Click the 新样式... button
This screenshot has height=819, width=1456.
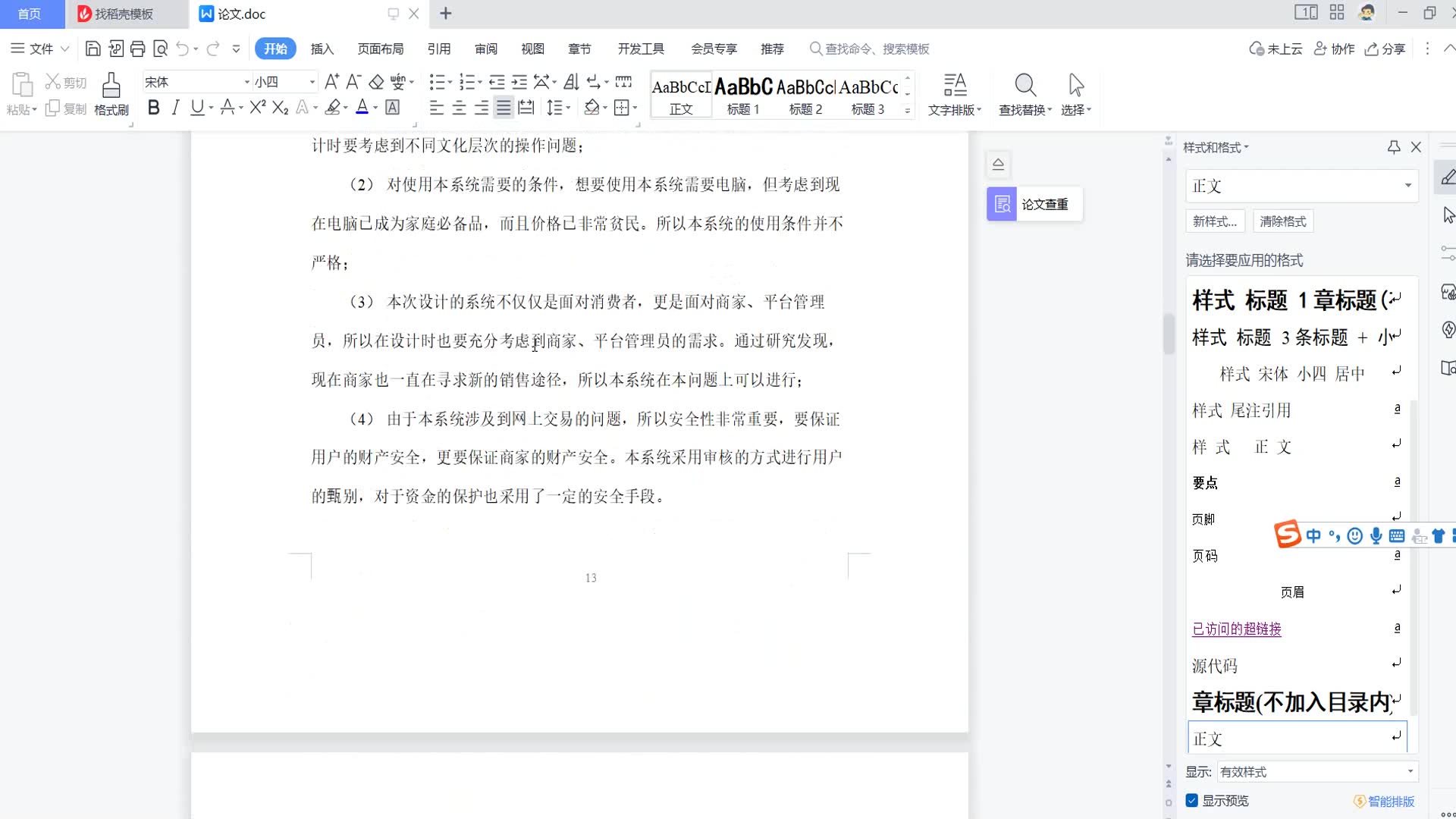pyautogui.click(x=1214, y=221)
